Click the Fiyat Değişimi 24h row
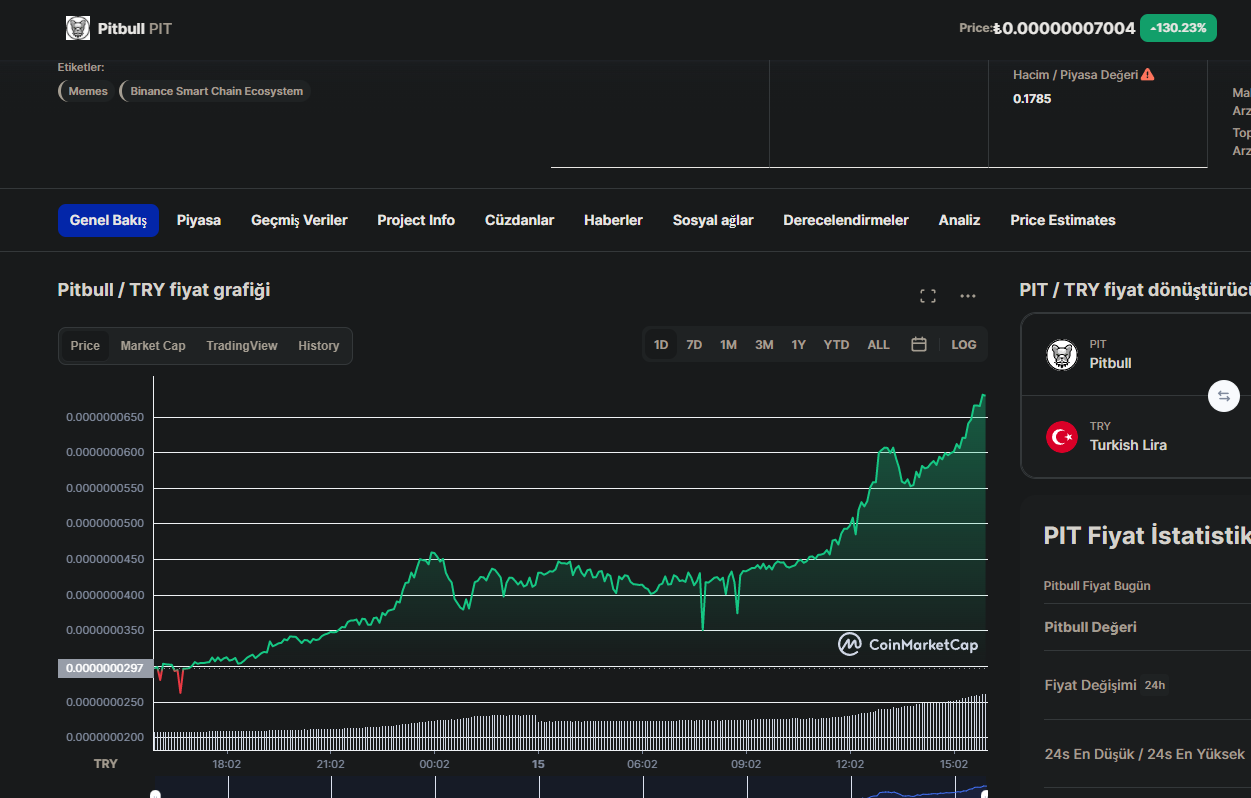The width and height of the screenshot is (1251, 798). pyautogui.click(x=1147, y=685)
